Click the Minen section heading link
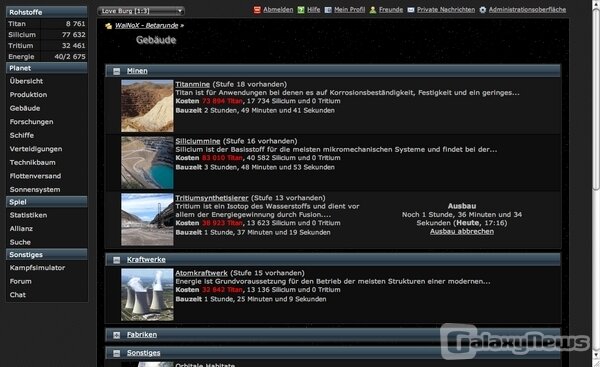Image resolution: width=600 pixels, height=367 pixels. click(x=137, y=71)
